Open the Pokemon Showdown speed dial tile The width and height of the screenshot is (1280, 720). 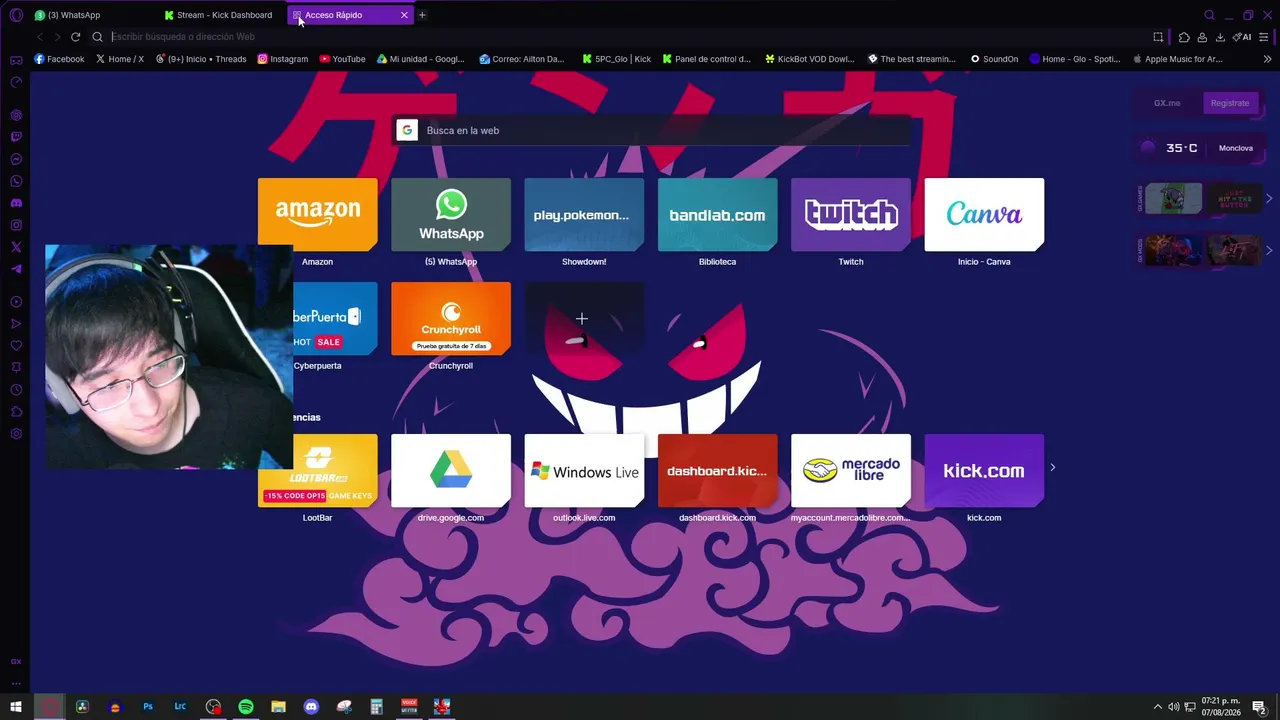point(584,214)
